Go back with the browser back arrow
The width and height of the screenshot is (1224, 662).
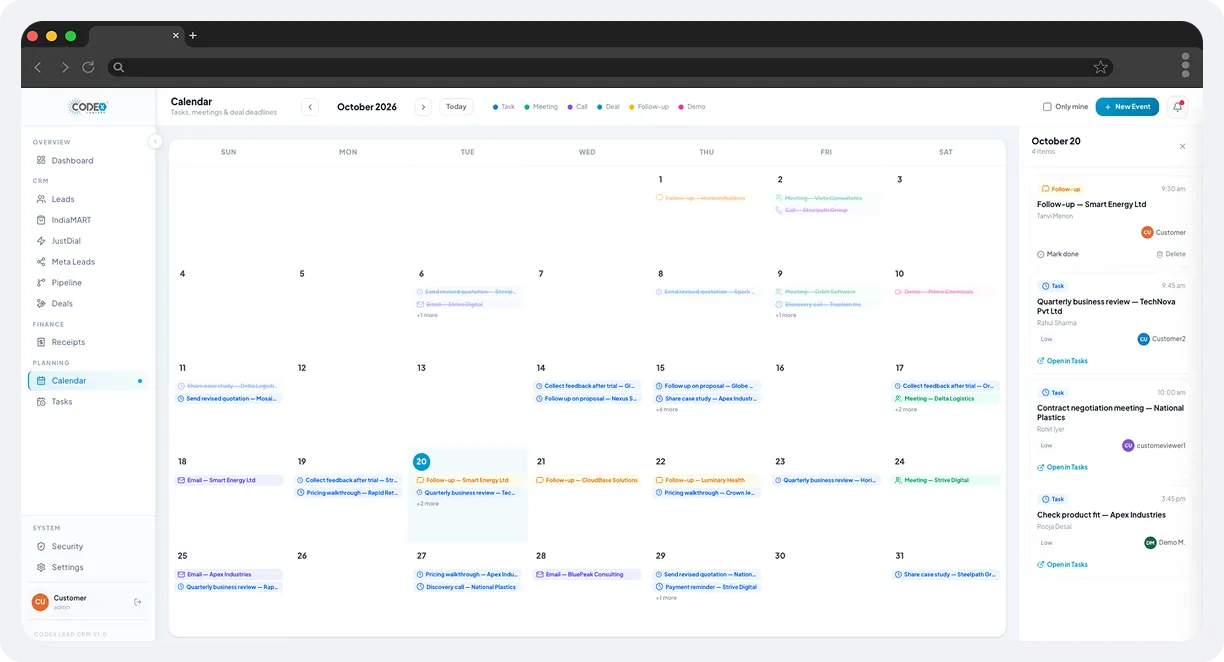tap(38, 67)
